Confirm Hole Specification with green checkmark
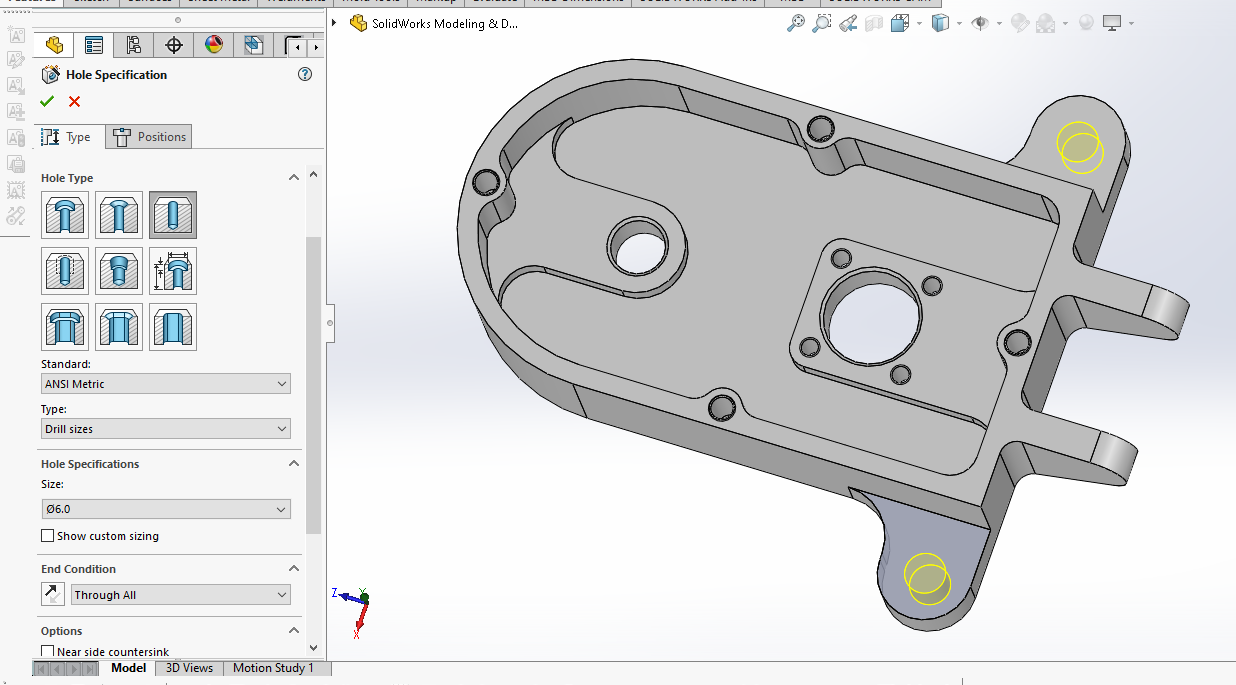The image size is (1236, 685). point(47,101)
